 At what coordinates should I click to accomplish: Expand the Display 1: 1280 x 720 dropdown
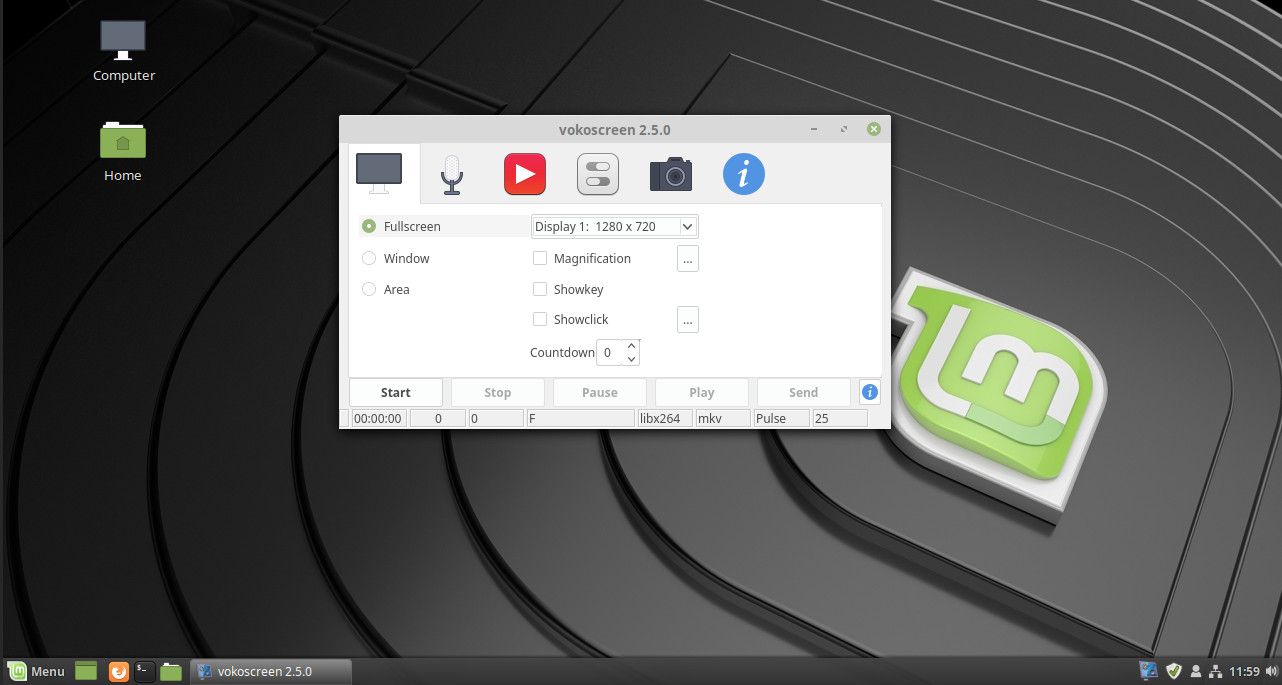(x=614, y=227)
